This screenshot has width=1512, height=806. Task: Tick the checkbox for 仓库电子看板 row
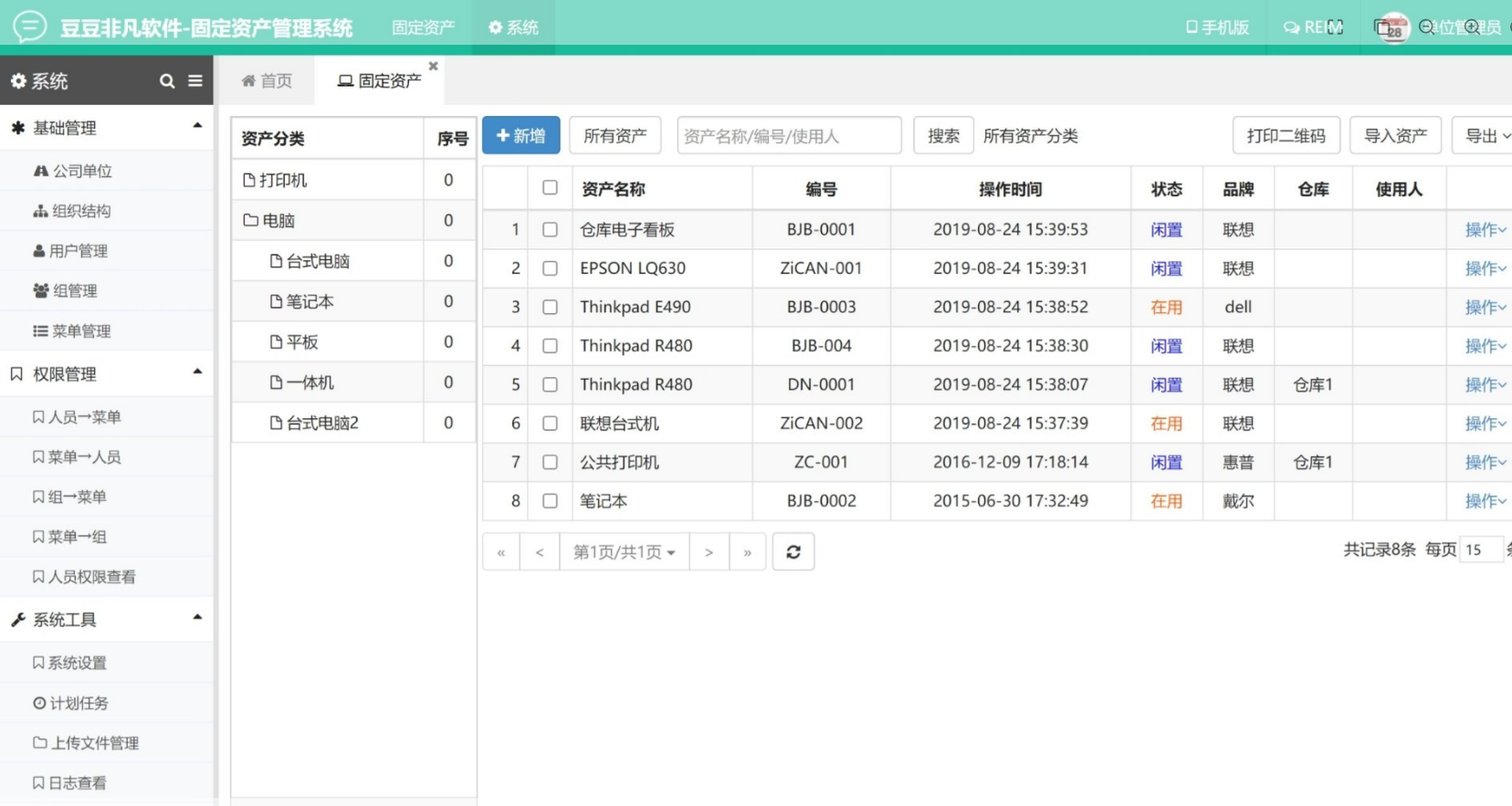pos(550,230)
